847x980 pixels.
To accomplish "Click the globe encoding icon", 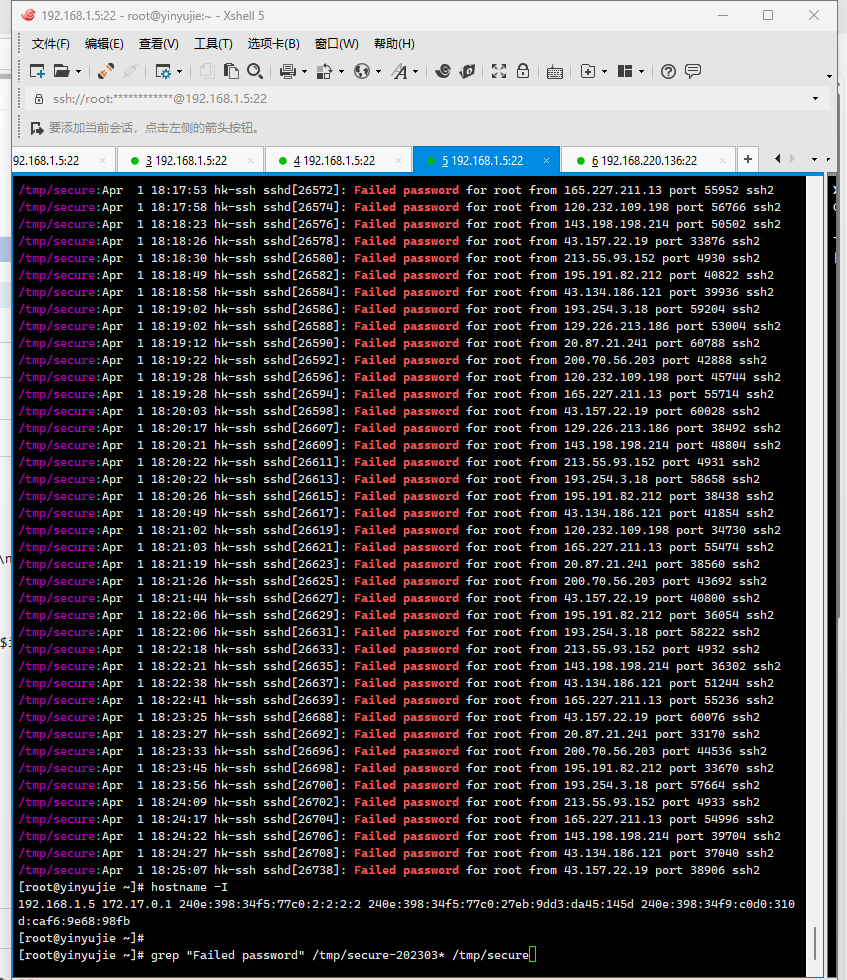I will click(362, 71).
